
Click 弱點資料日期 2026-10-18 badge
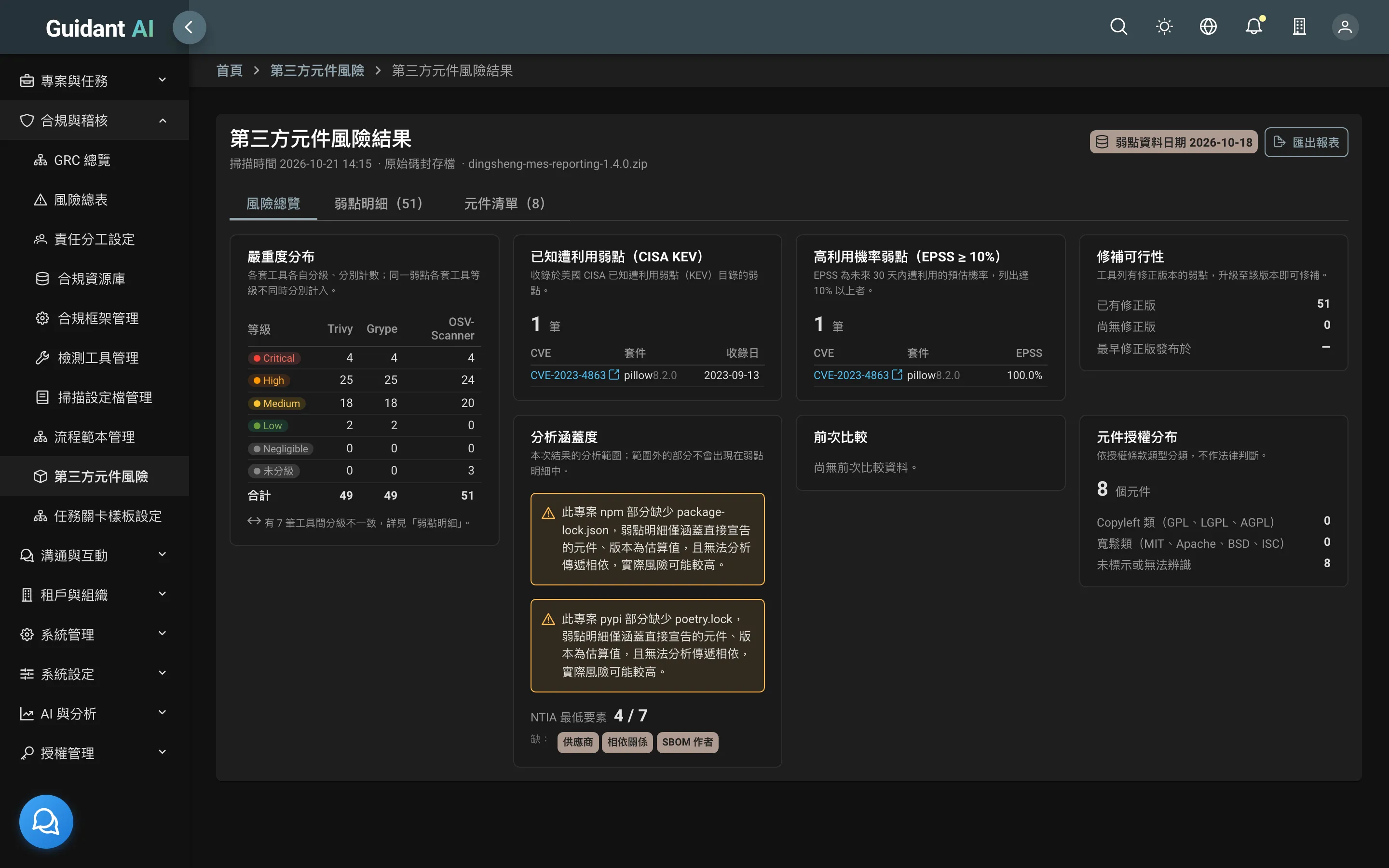(1173, 142)
